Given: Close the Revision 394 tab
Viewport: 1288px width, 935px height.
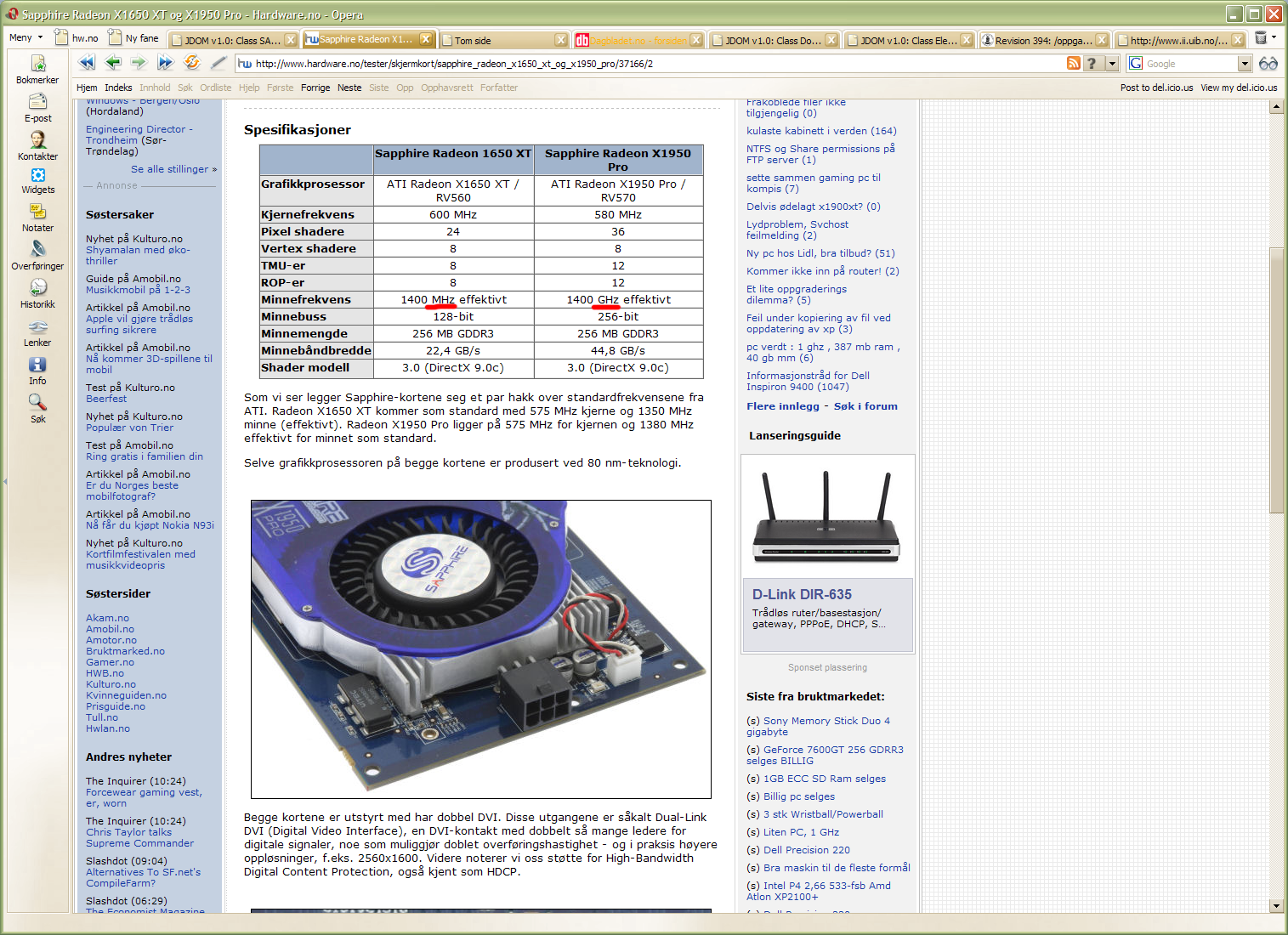Looking at the screenshot, I should (x=1102, y=40).
